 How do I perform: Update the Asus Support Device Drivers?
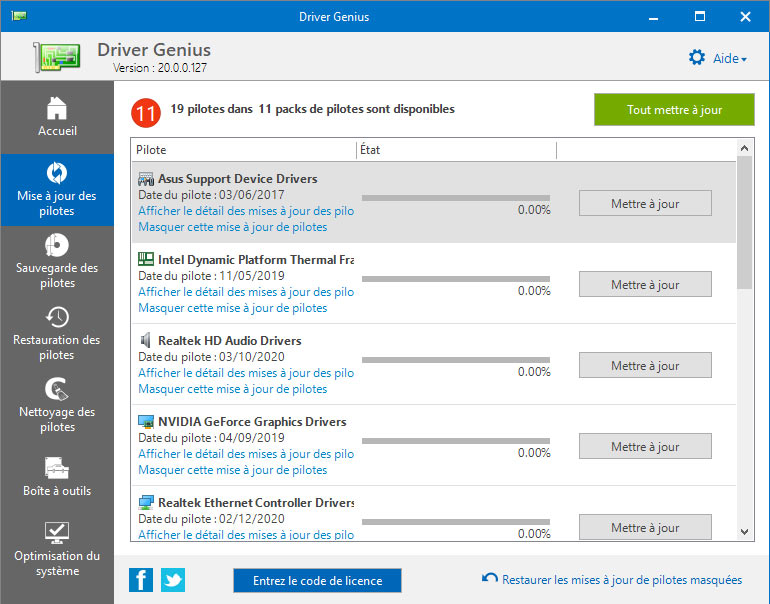click(645, 203)
